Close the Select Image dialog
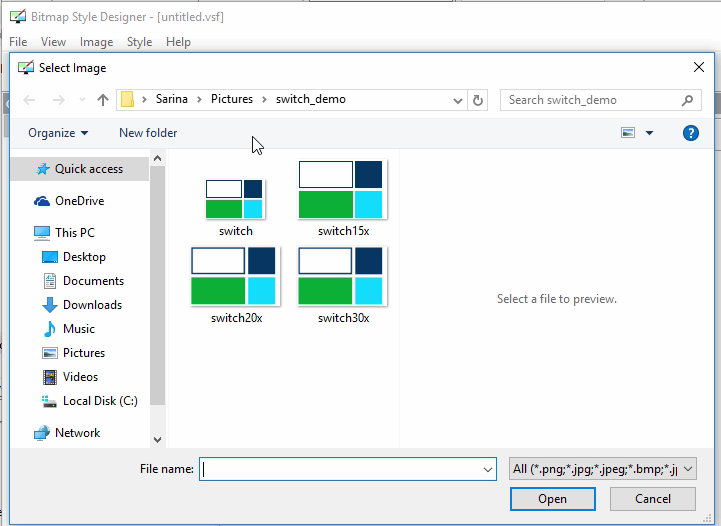This screenshot has height=526, width=721. point(698,67)
